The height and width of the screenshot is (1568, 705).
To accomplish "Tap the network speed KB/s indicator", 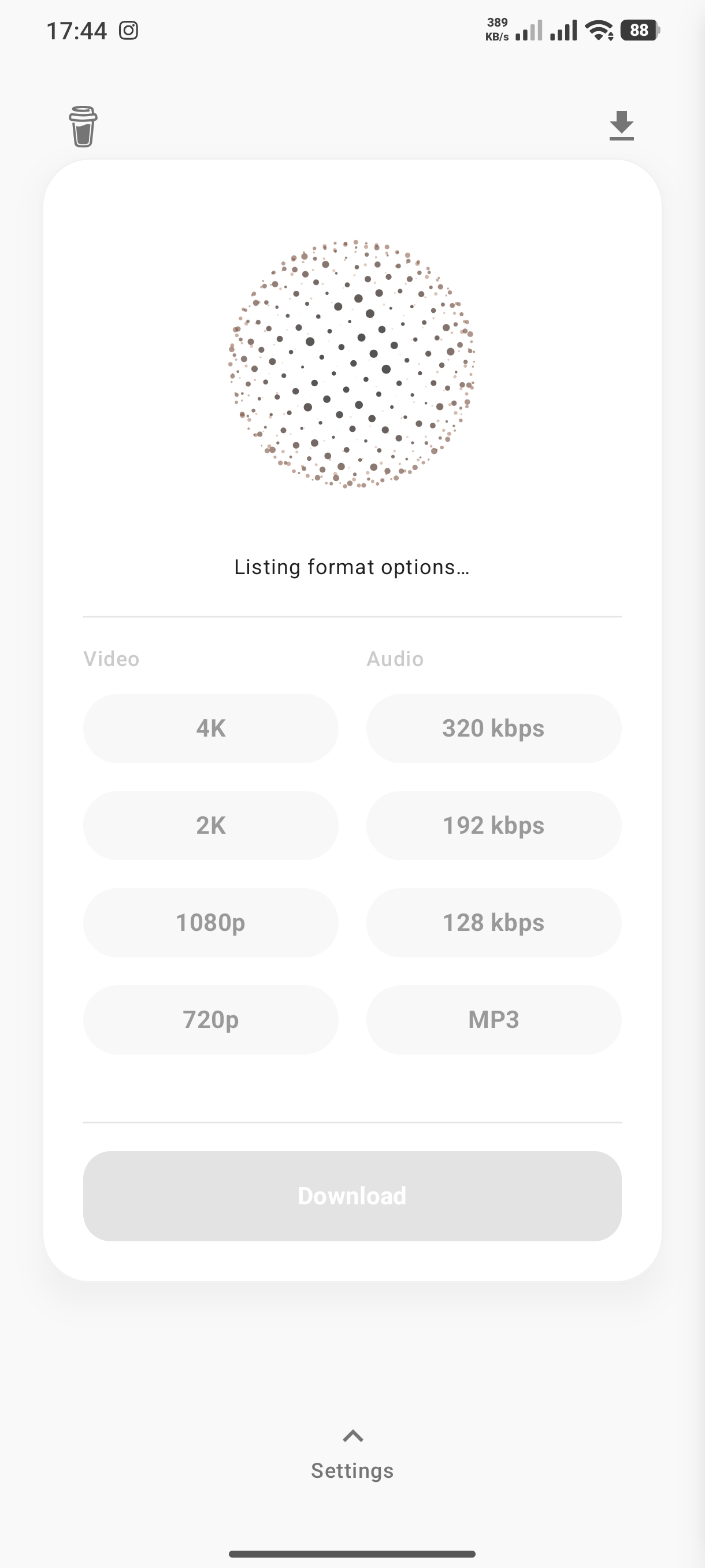I will pyautogui.click(x=497, y=30).
